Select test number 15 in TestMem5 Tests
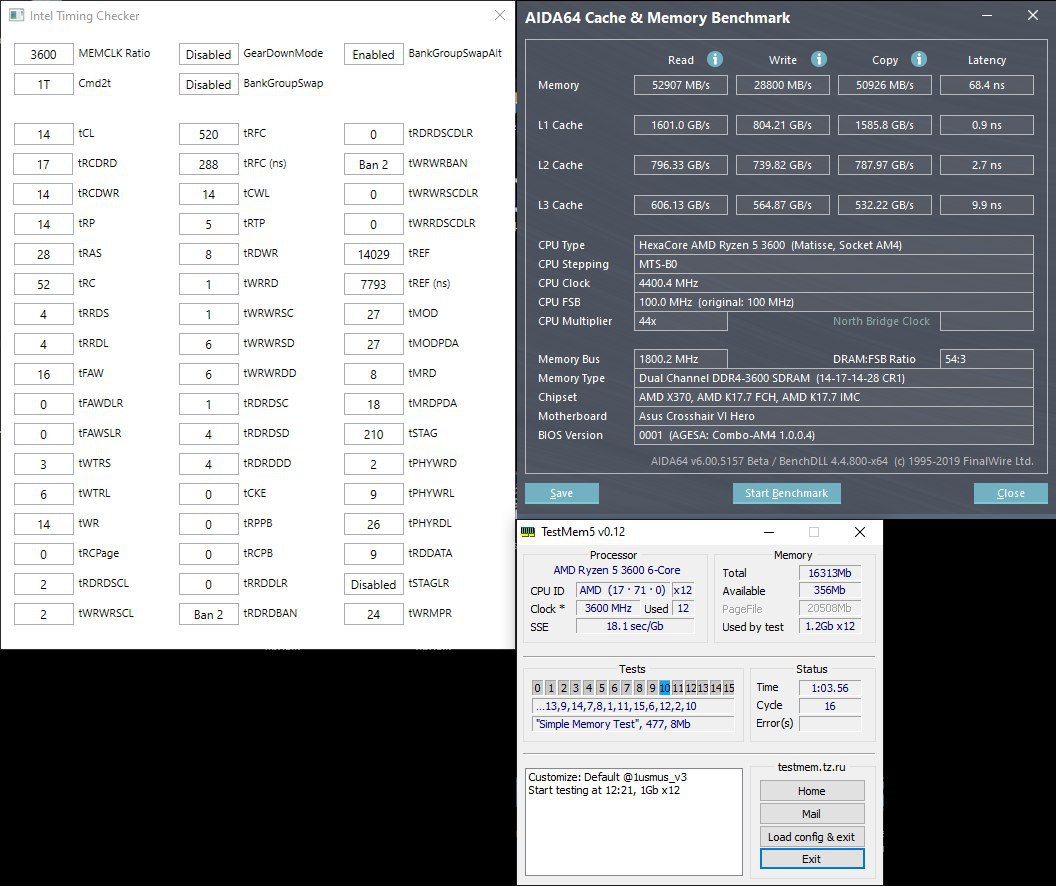The height and width of the screenshot is (886, 1056). click(x=729, y=687)
